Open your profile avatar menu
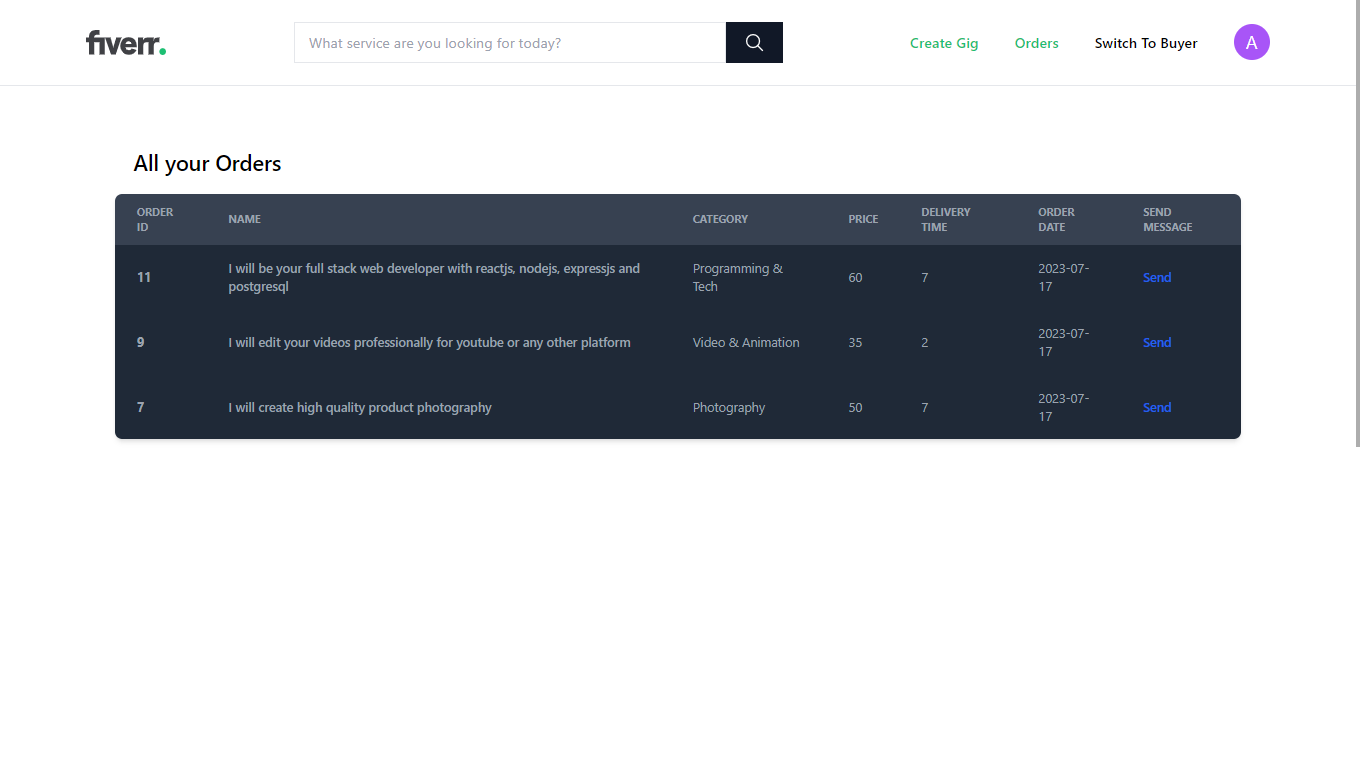This screenshot has width=1360, height=768. [x=1252, y=42]
